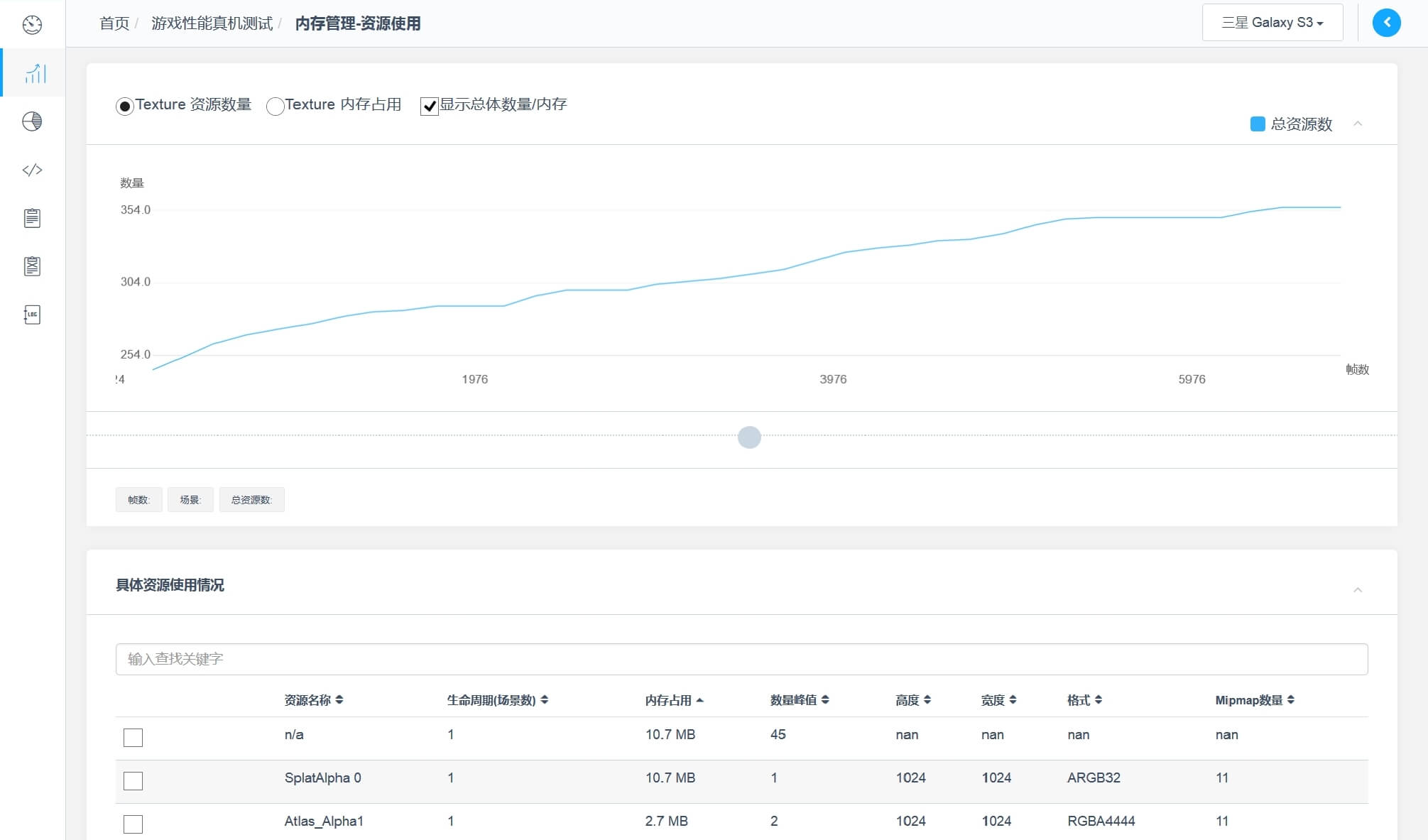Uncheck 显示总体数量/内存 checkbox
1428x840 pixels.
429,107
